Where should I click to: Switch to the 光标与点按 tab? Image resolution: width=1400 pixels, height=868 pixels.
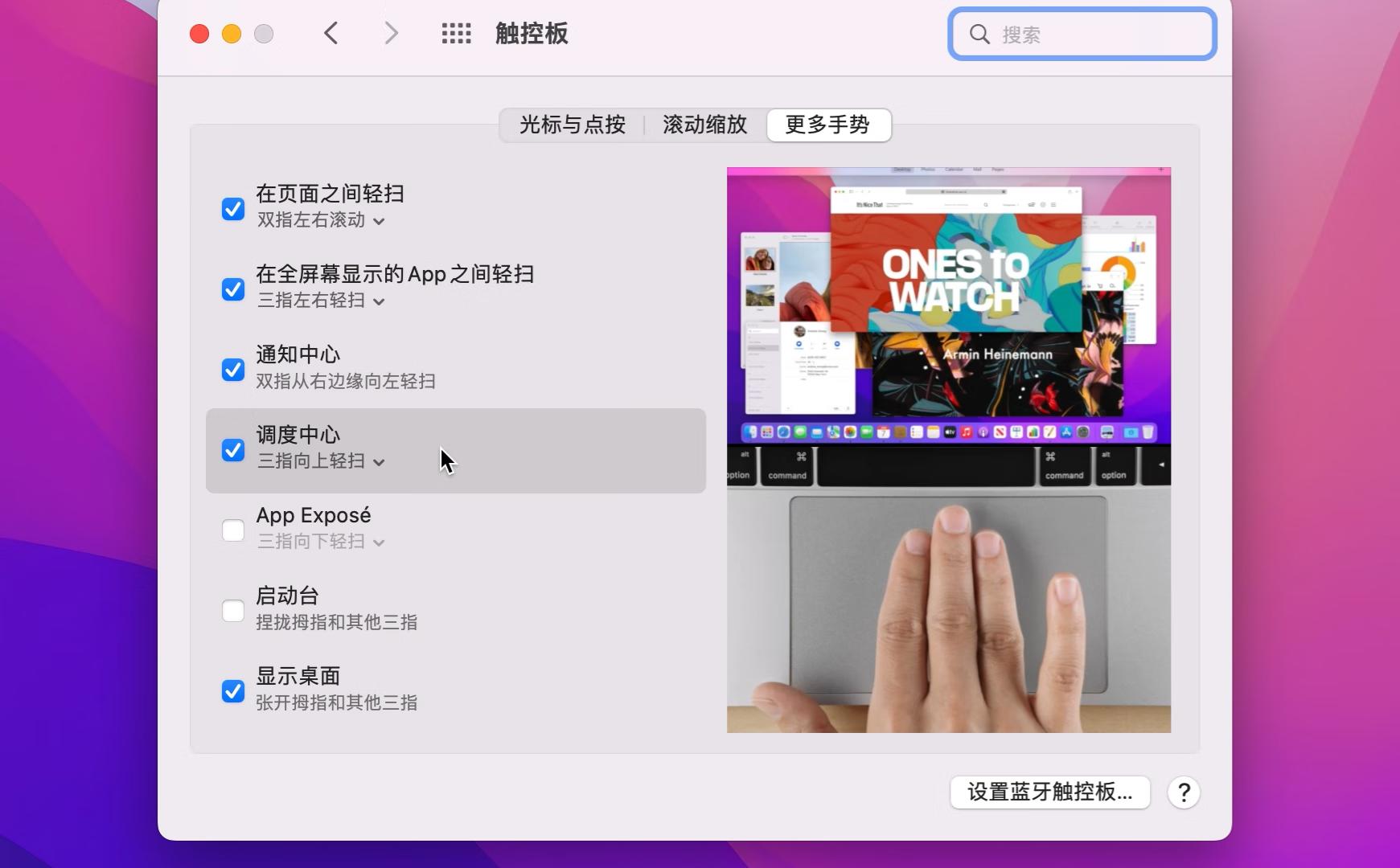pos(573,125)
